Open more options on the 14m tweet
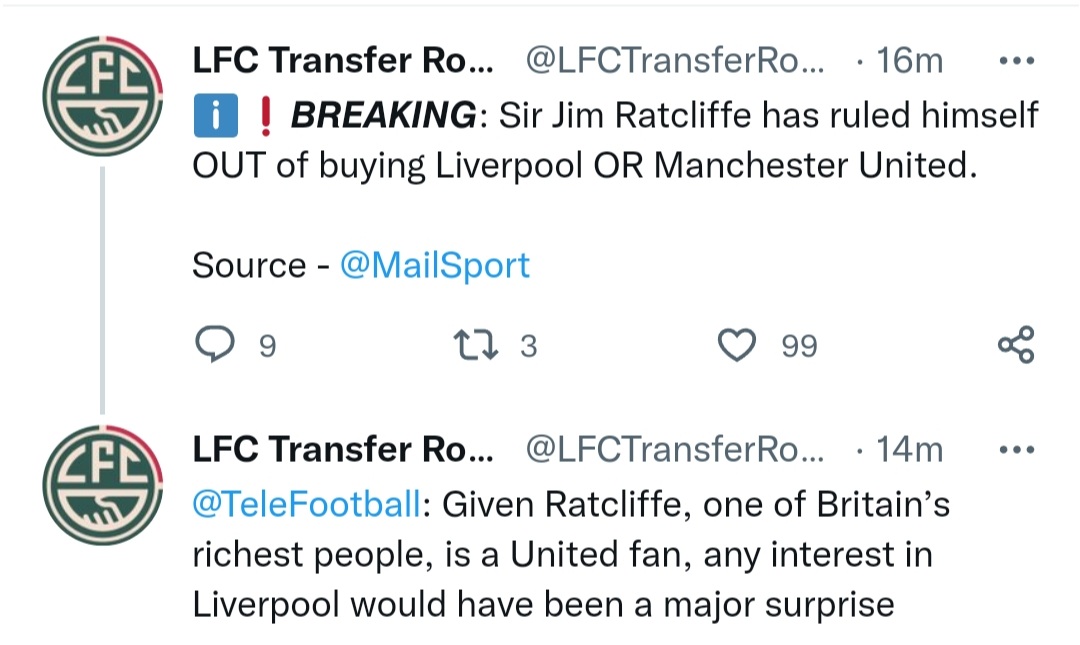This screenshot has width=1080, height=645. [x=1017, y=450]
